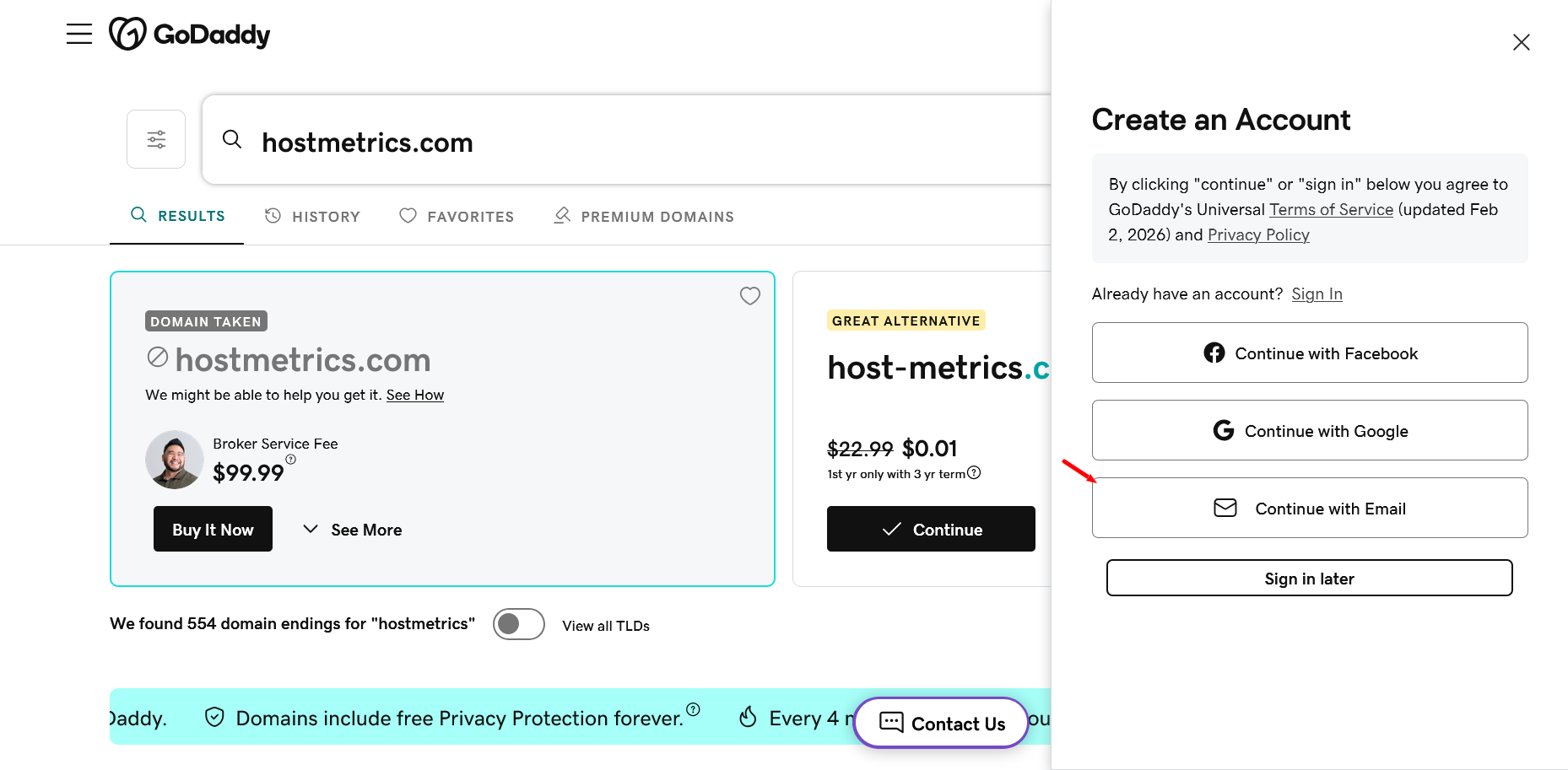Viewport: 1568px width, 770px height.
Task: Click the GoDaddy logo
Action: [190, 34]
